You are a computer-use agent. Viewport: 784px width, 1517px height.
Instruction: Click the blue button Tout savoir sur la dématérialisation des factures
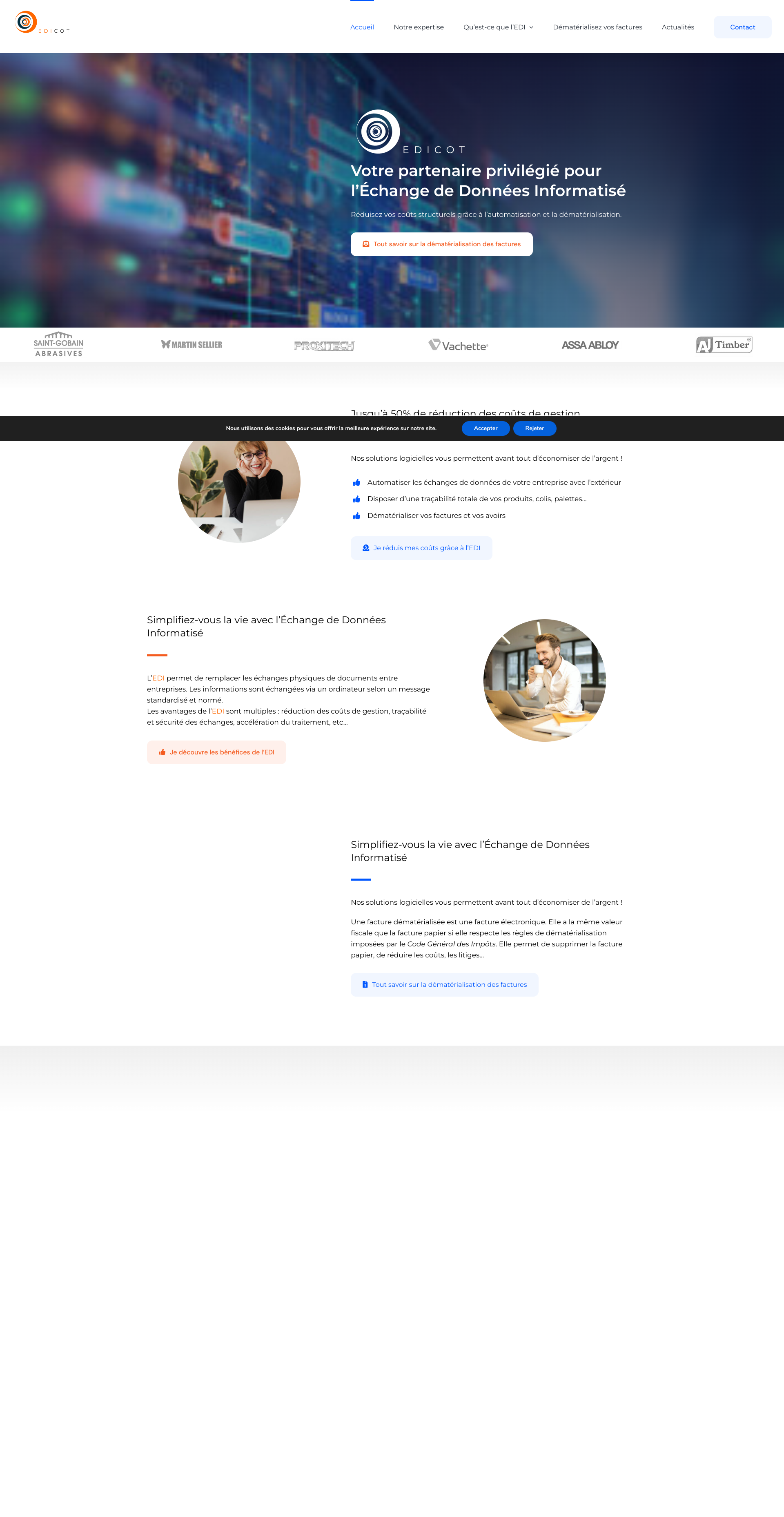[444, 985]
